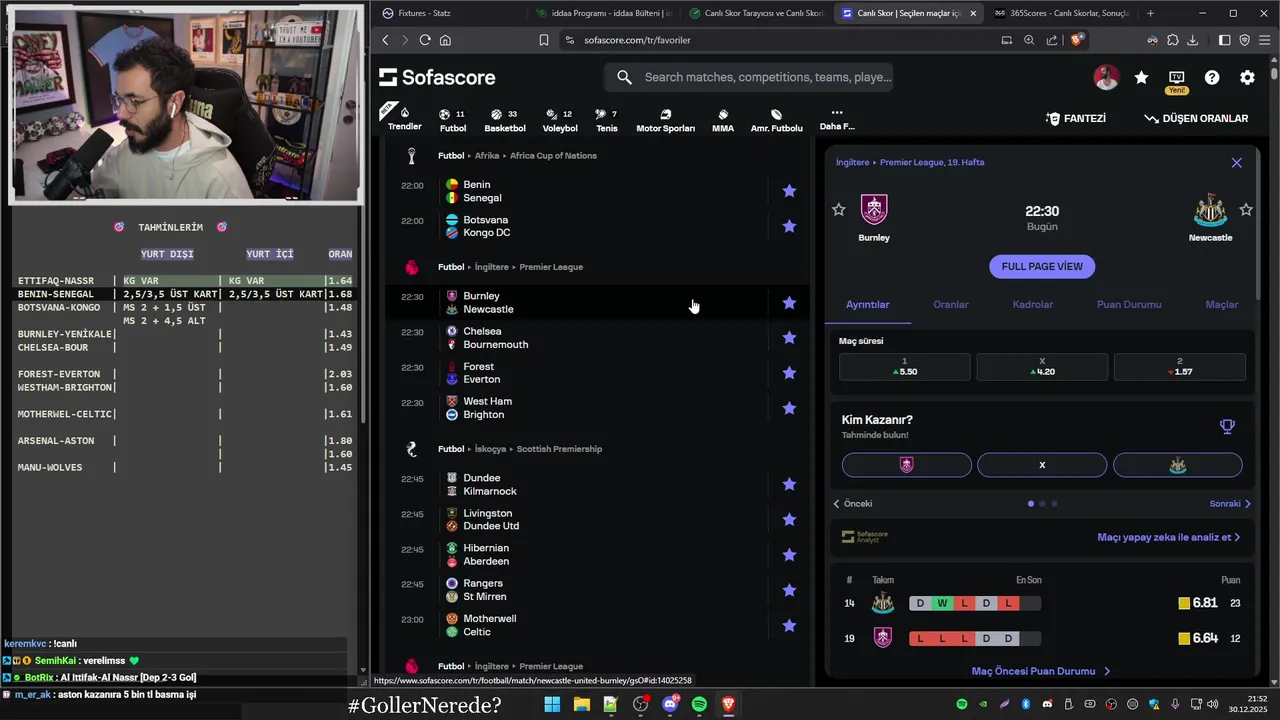Click the Brave Shields lion icon

coord(1077,40)
